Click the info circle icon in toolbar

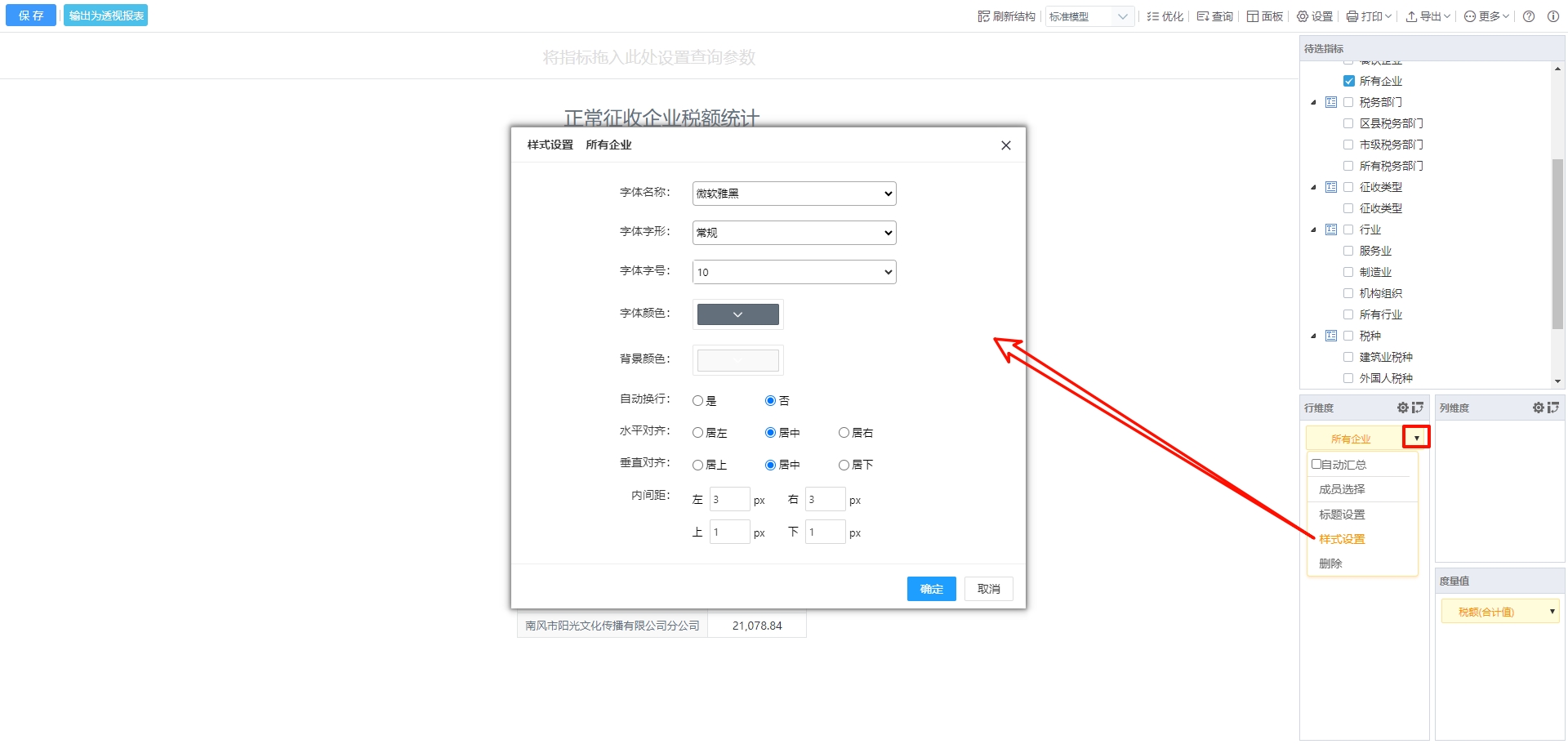[1553, 16]
